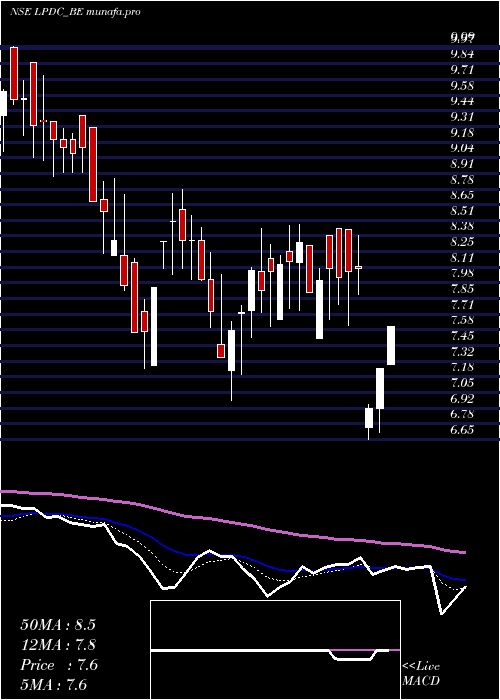The image size is (500, 700).
Task: Select the 9.84 price axis label
Action: (x=462, y=54)
